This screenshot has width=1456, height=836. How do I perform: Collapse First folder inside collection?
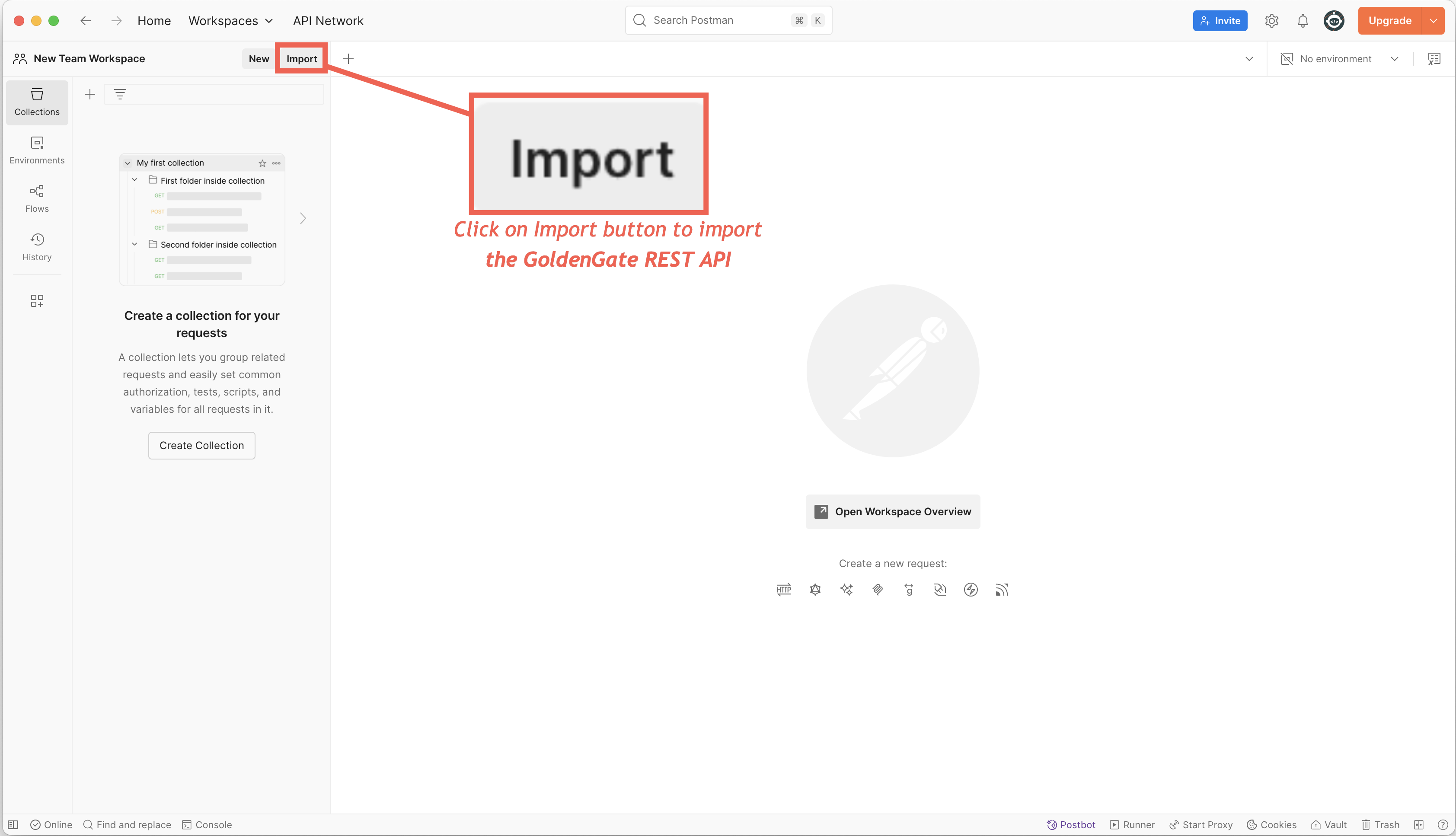135,180
